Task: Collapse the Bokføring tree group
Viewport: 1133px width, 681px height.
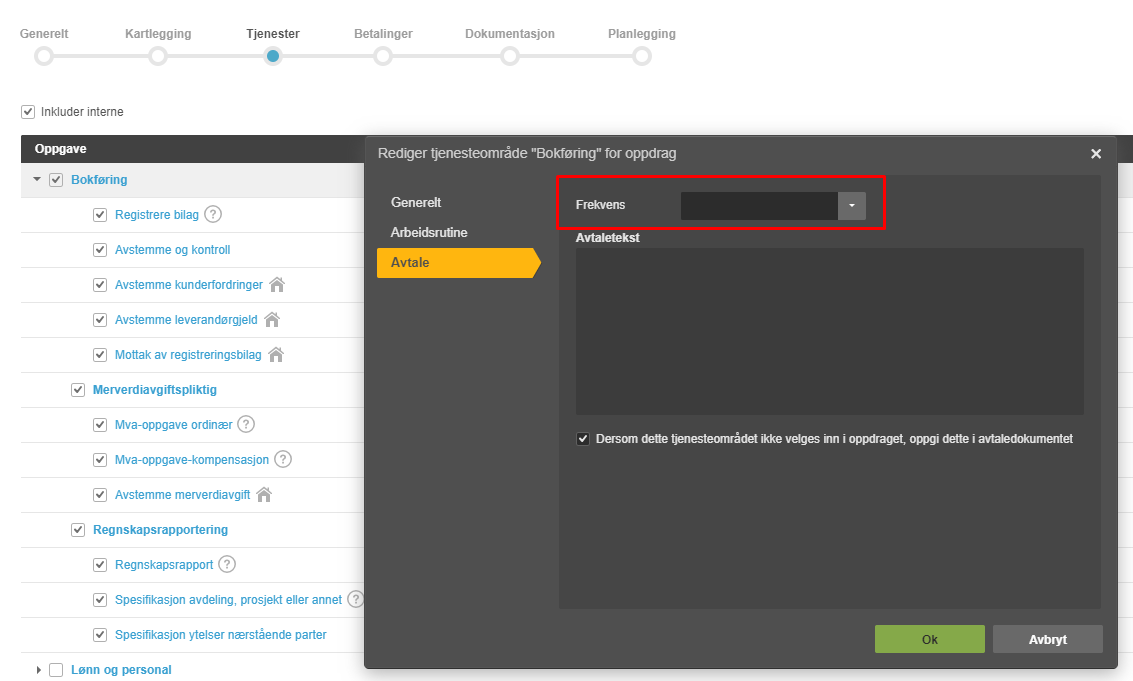Action: point(37,179)
